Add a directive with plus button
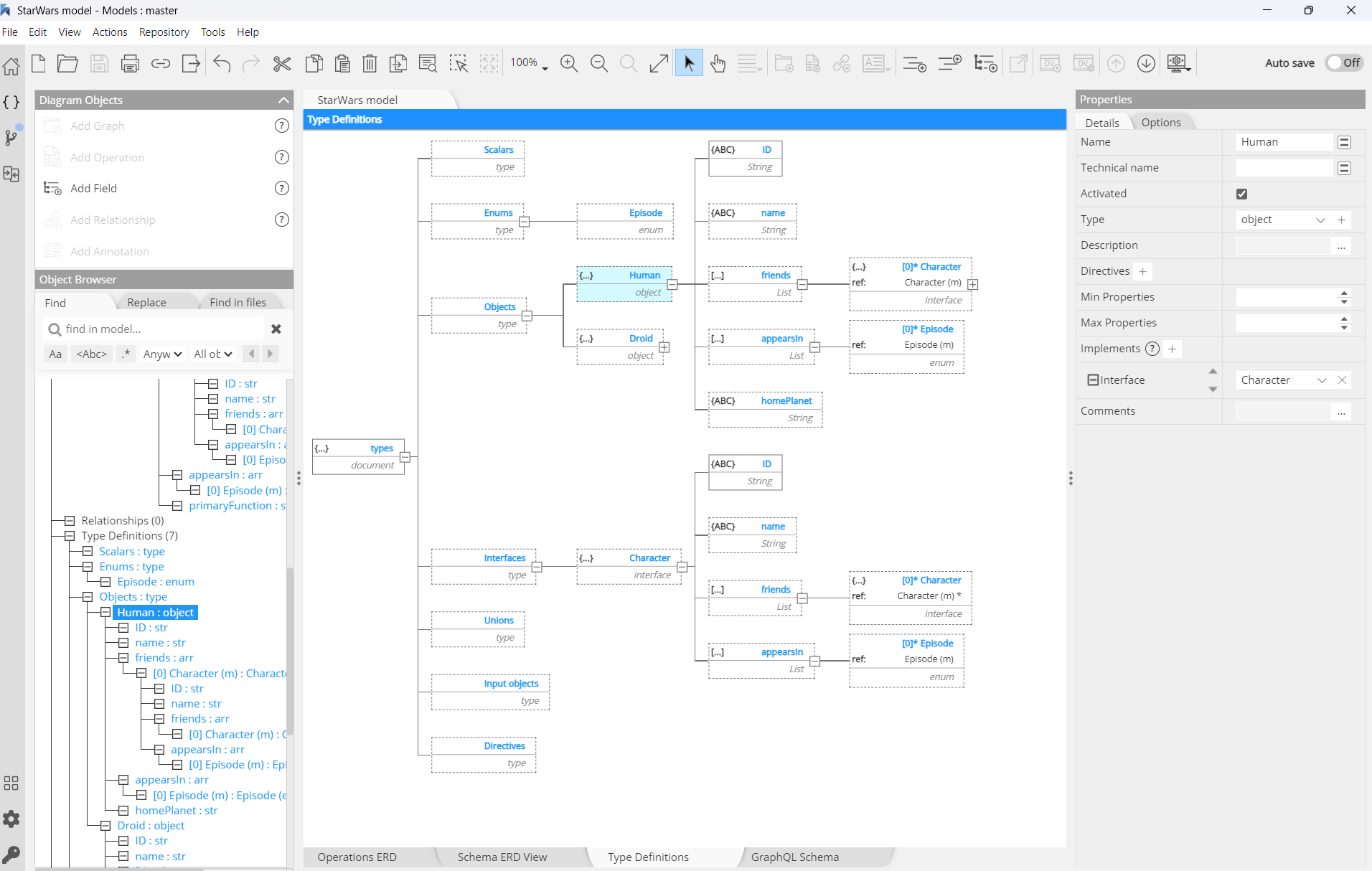1372x871 pixels. (1142, 271)
